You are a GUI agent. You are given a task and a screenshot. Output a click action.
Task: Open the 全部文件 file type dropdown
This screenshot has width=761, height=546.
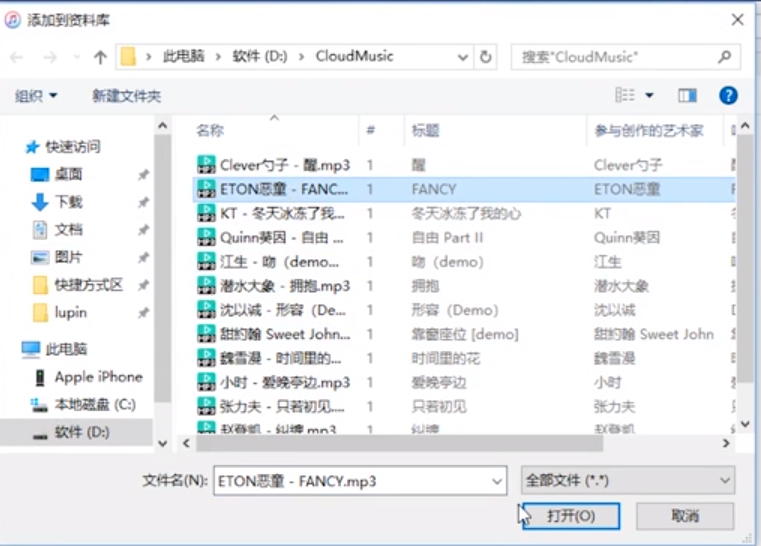tap(628, 480)
